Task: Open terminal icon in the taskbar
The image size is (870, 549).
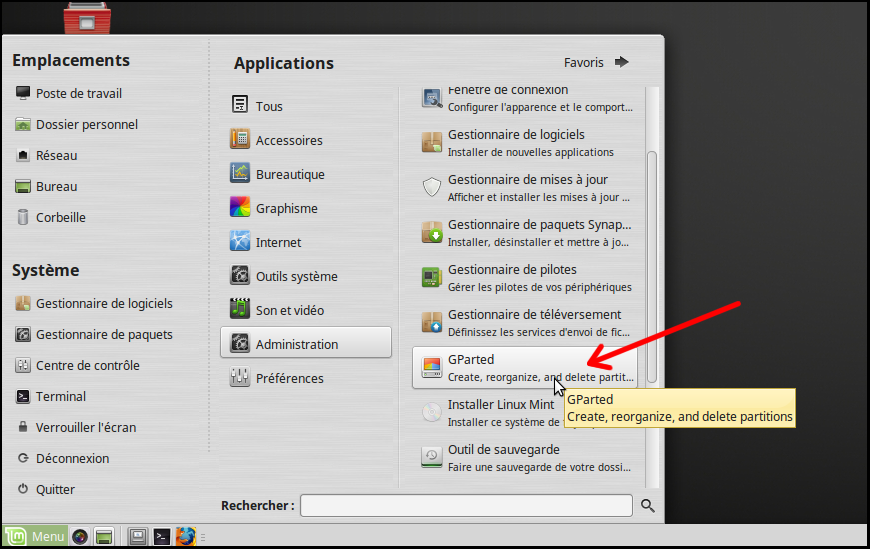Action: pos(161,537)
